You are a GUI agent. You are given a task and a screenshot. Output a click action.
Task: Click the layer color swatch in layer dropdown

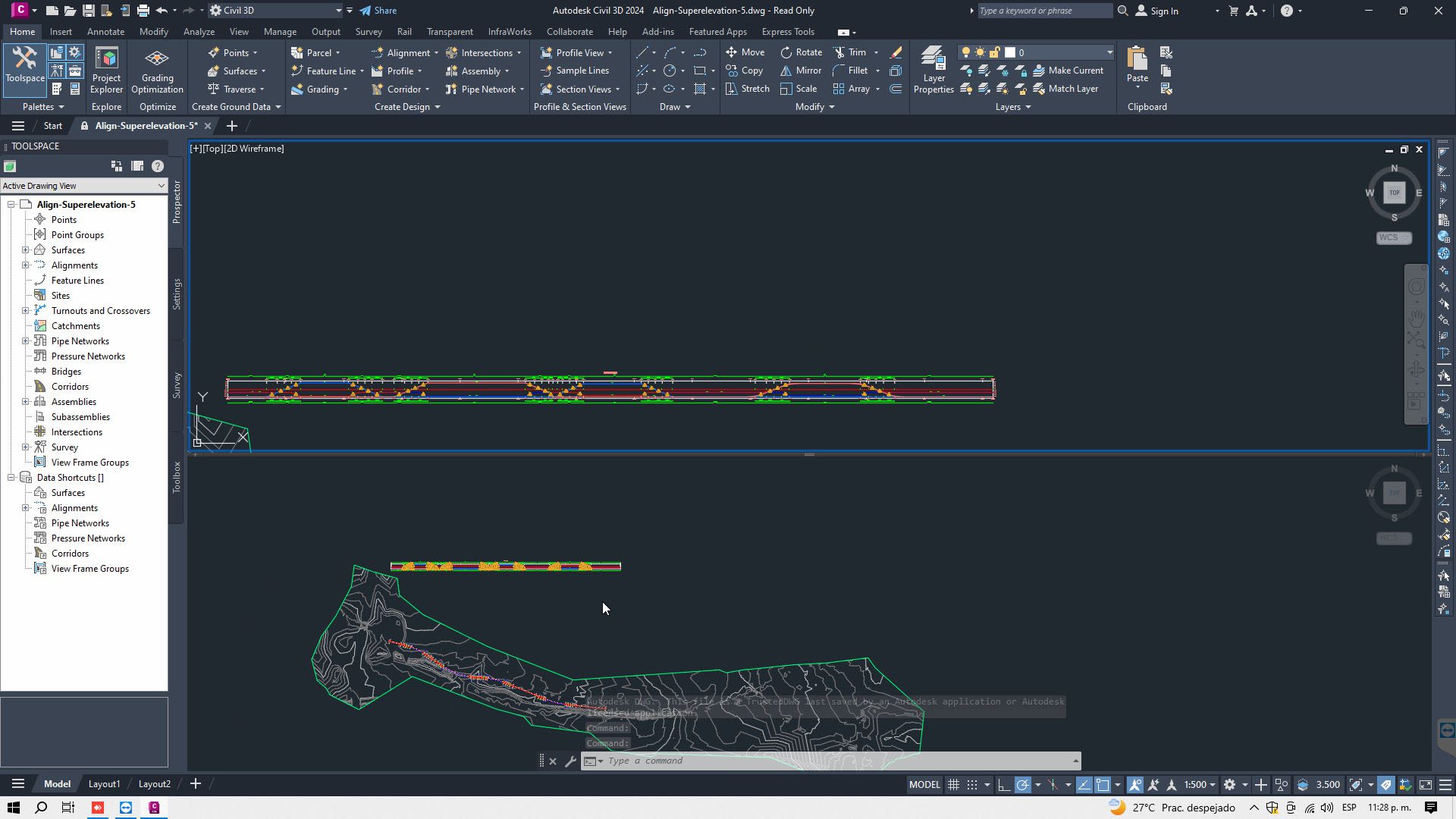coord(1010,52)
